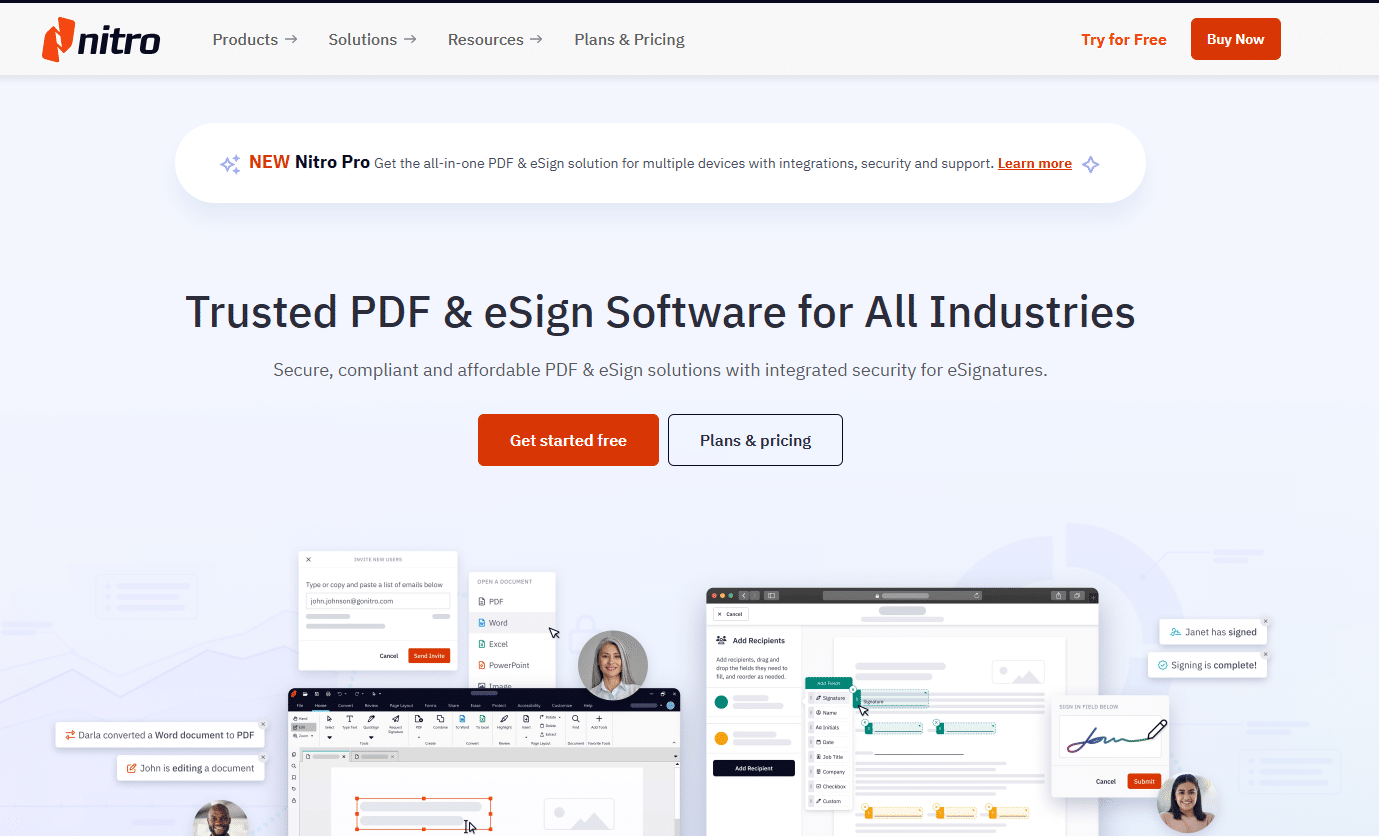
Task: Open the Solutions menu
Action: pos(372,40)
